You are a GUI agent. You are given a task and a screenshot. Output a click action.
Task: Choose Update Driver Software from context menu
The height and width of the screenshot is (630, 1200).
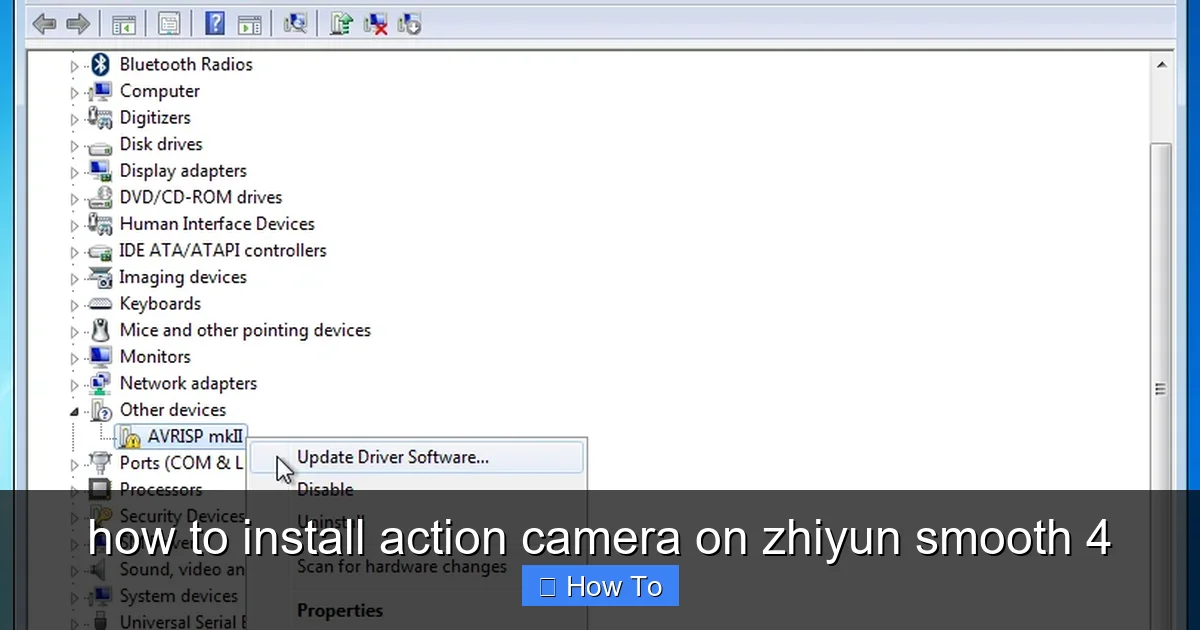392,457
